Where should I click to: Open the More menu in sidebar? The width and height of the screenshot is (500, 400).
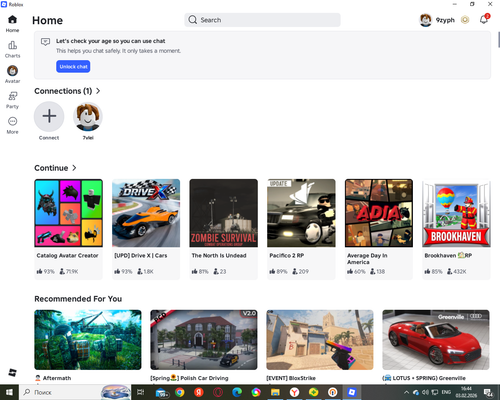(12, 125)
